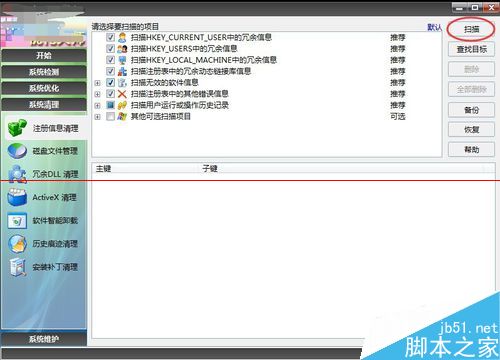Open 磁盘文件管理 disk icon
This screenshot has height=360, width=500.
(17, 151)
